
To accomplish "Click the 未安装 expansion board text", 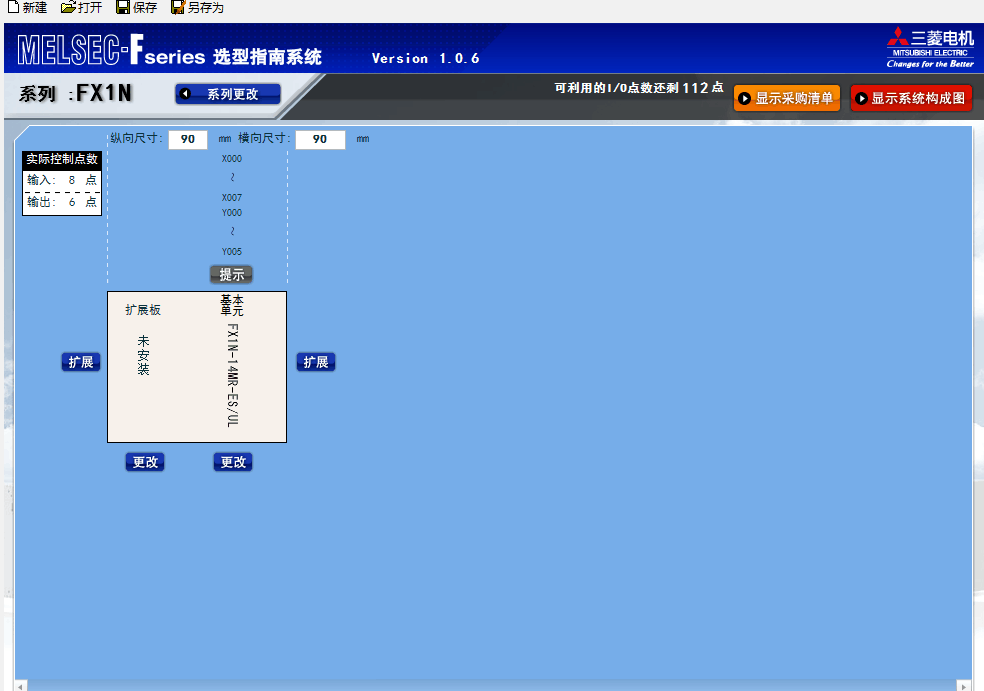I will click(x=144, y=355).
